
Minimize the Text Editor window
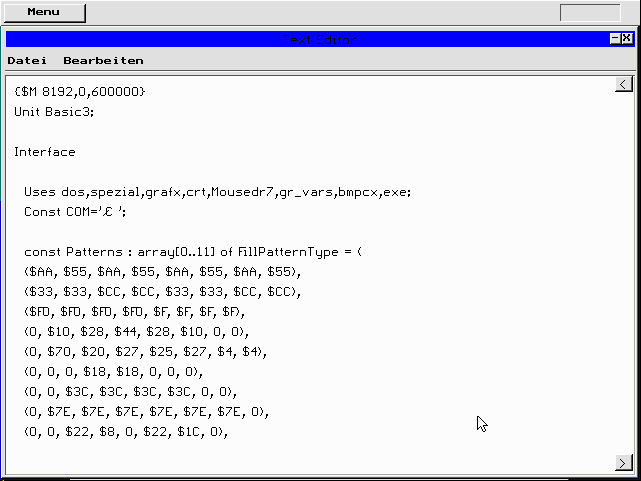(614, 39)
